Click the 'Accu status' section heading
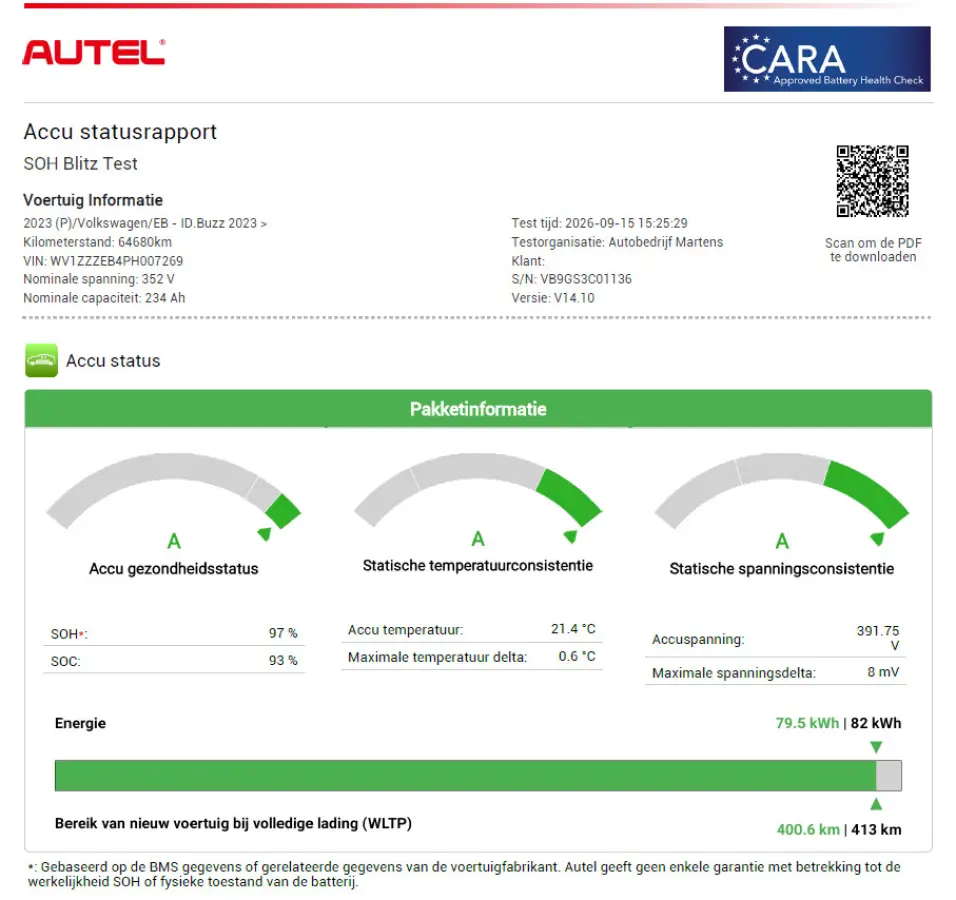 tap(113, 361)
